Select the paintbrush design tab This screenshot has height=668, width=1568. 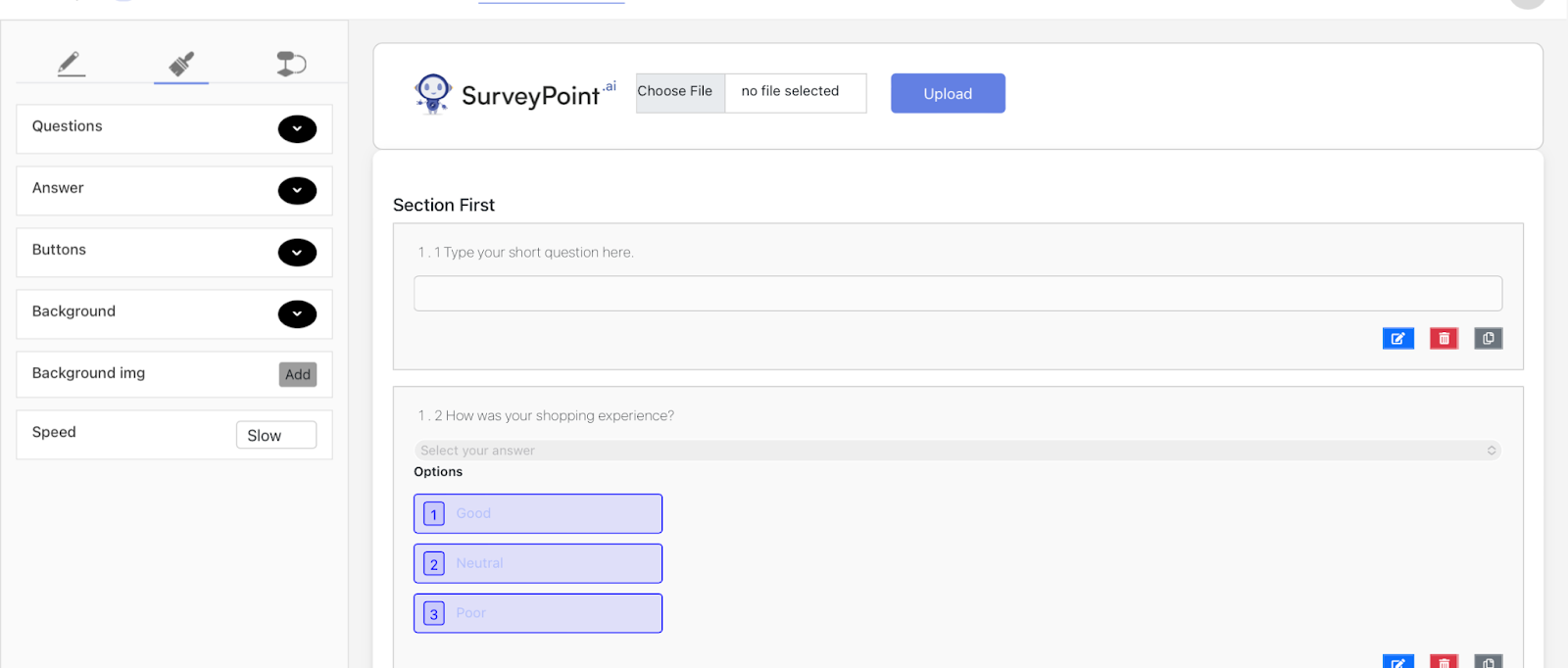coord(181,65)
